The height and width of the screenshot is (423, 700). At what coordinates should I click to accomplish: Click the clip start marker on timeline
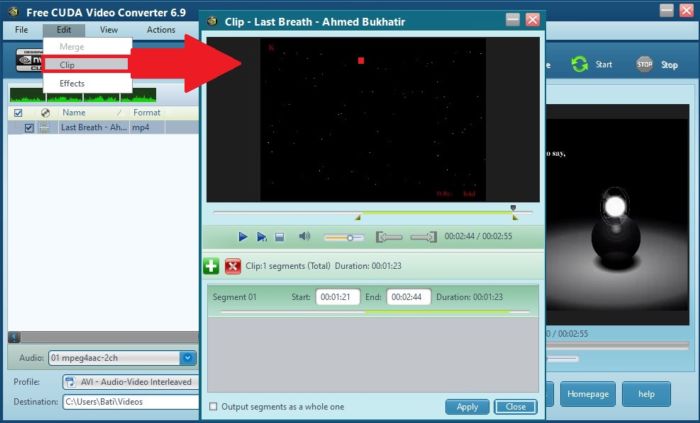click(358, 217)
